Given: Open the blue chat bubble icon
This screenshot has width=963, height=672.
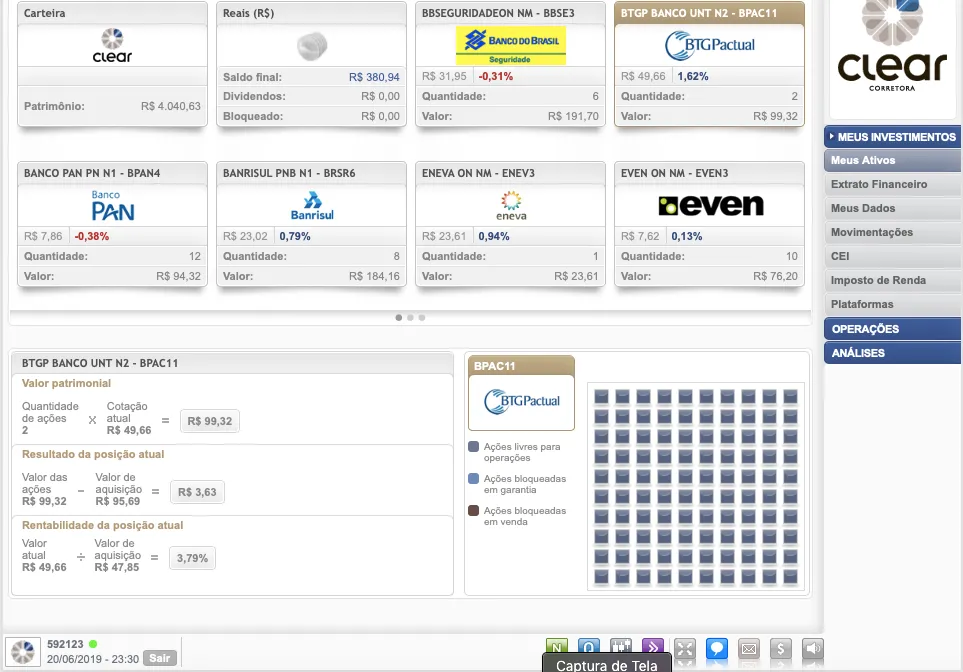Looking at the screenshot, I should (716, 648).
